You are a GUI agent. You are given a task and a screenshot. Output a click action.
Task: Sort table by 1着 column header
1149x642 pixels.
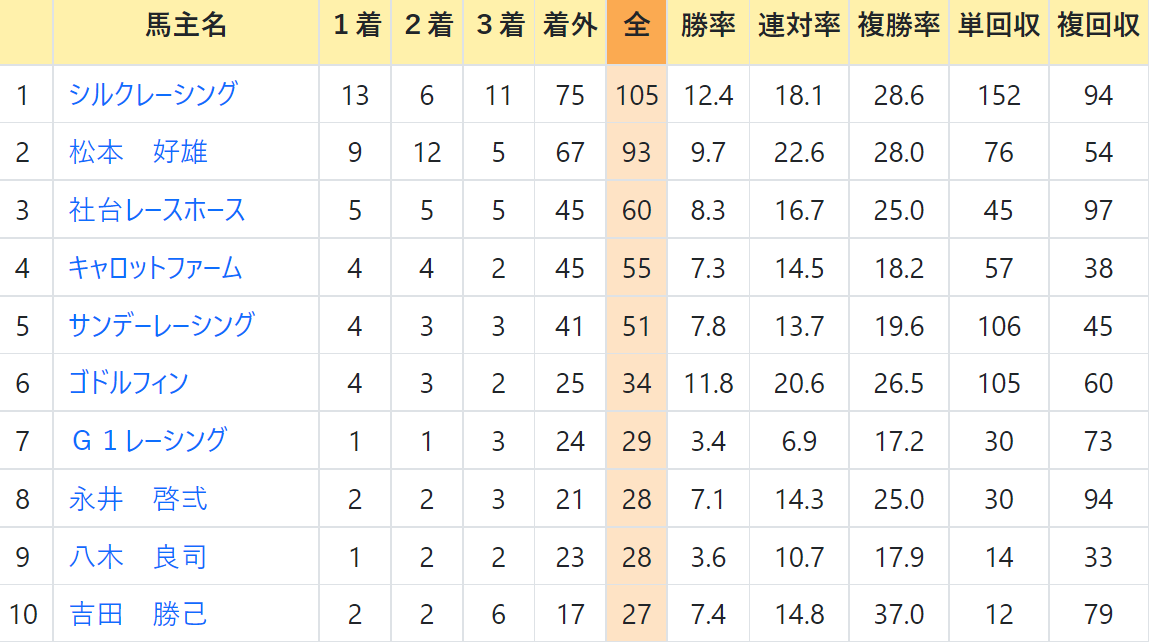pyautogui.click(x=356, y=26)
